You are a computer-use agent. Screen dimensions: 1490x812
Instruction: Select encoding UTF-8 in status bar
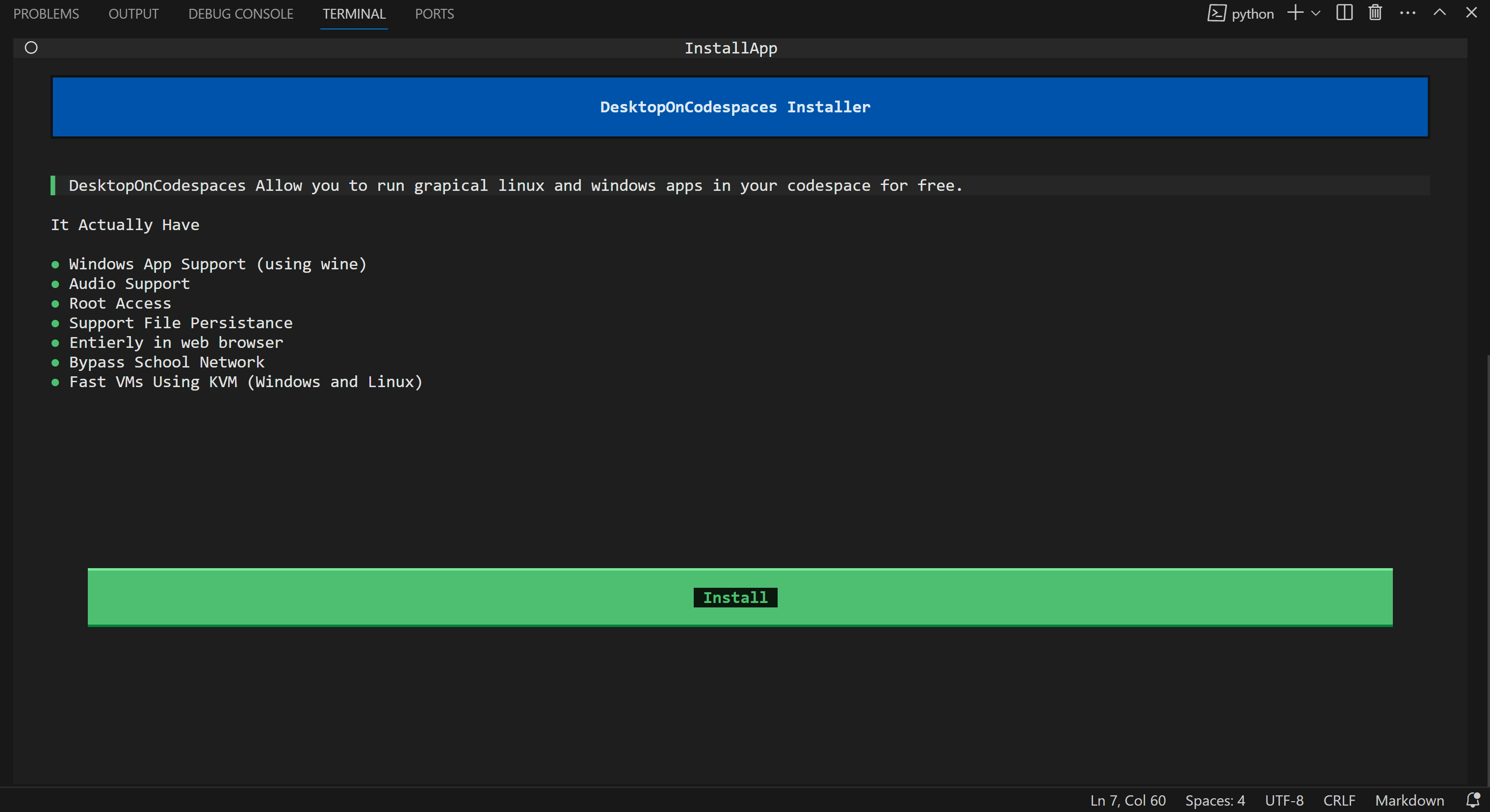point(1284,800)
